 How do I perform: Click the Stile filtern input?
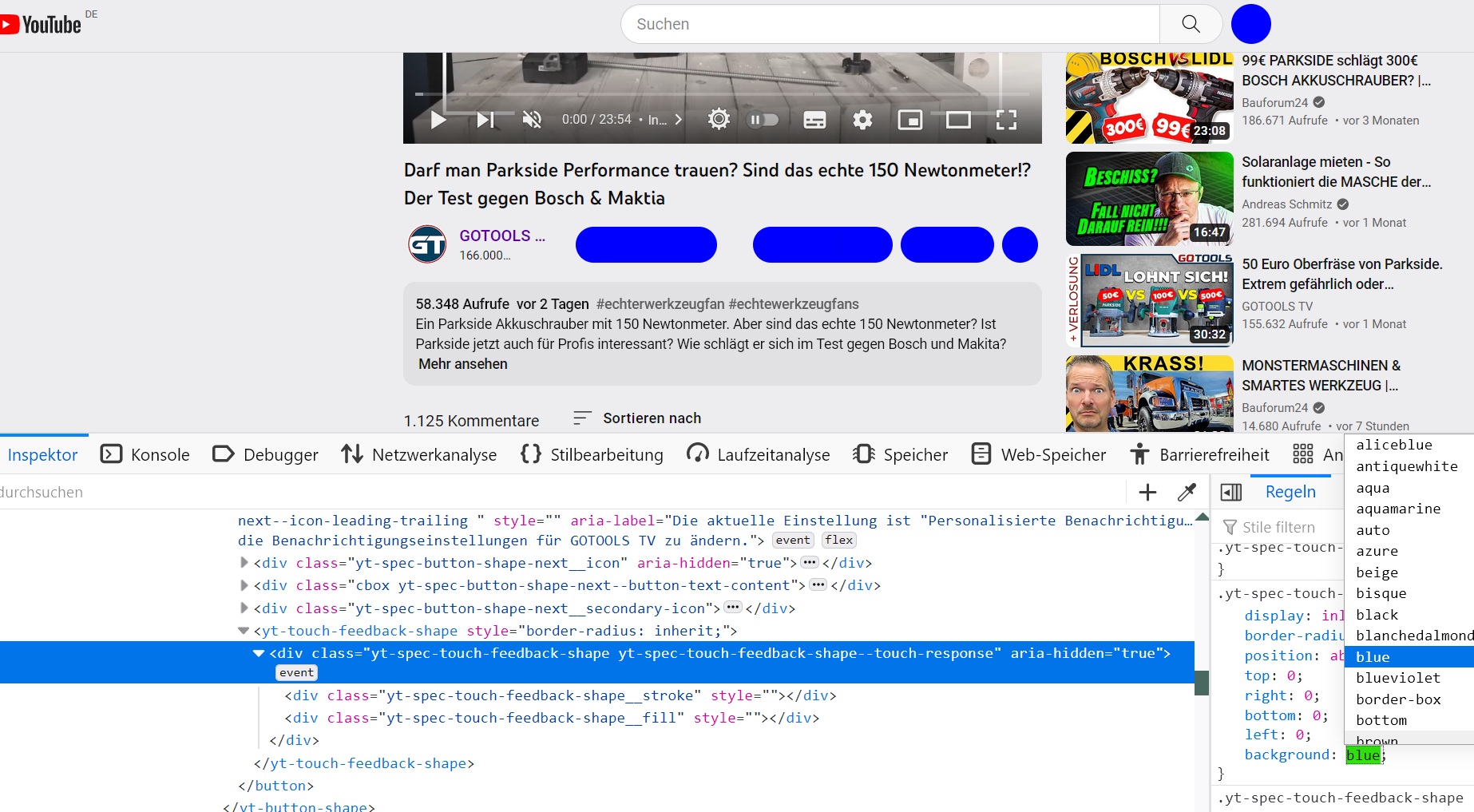click(x=1281, y=527)
